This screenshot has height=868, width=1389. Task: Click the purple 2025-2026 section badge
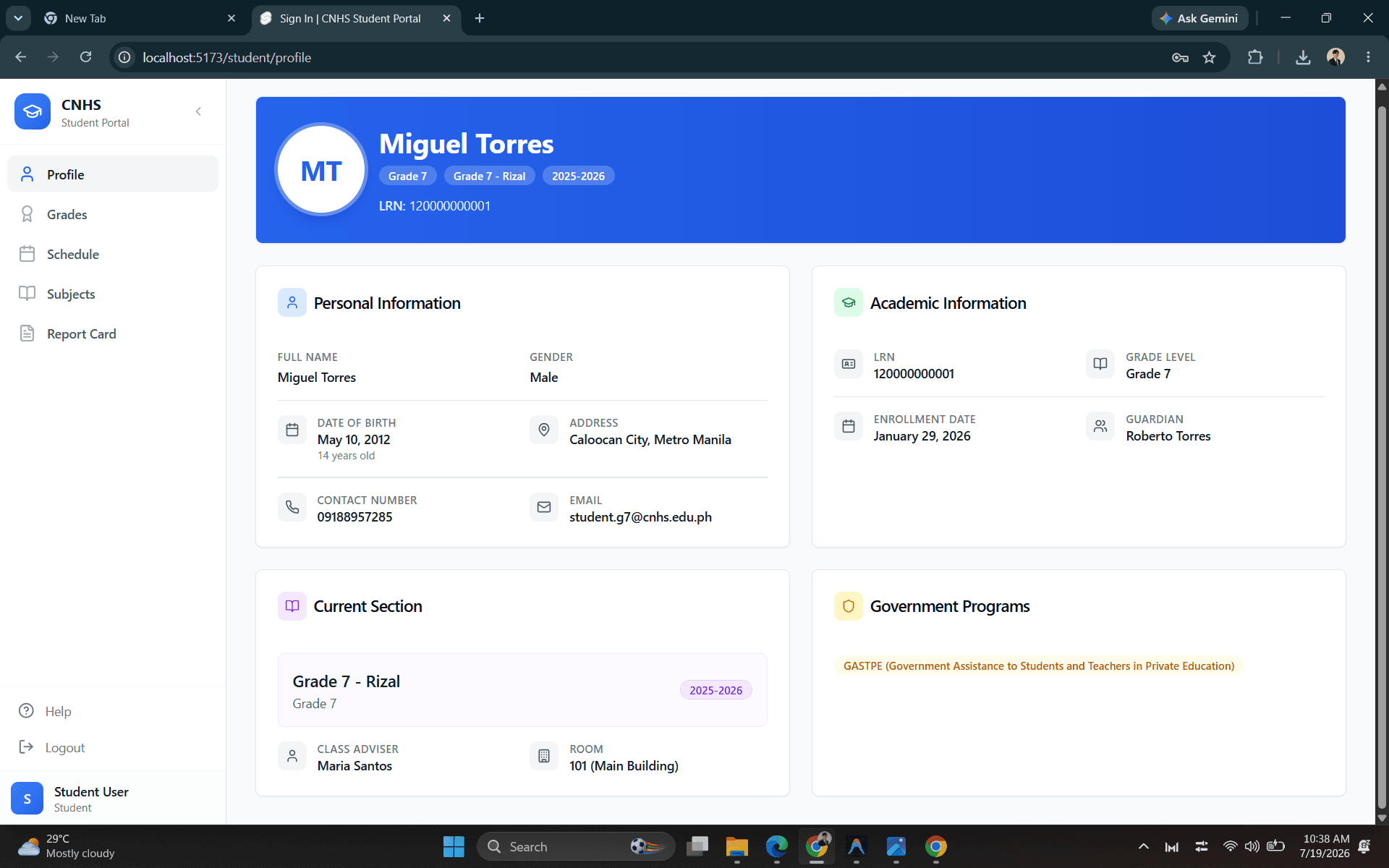click(x=715, y=690)
